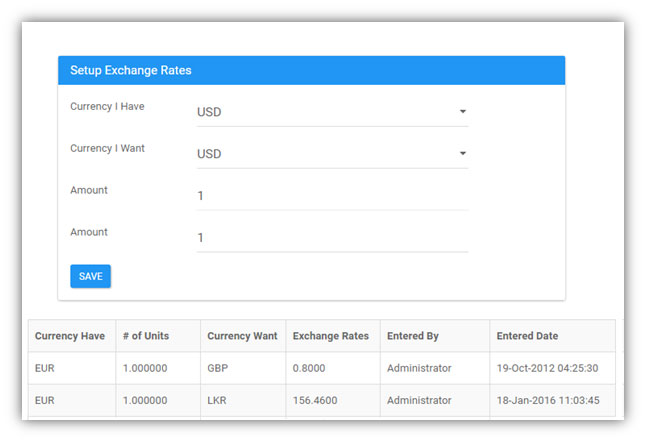Image resolution: width=646 pixels, height=442 pixels.
Task: Click the 0.8000 exchange rate cell
Action: (x=333, y=368)
